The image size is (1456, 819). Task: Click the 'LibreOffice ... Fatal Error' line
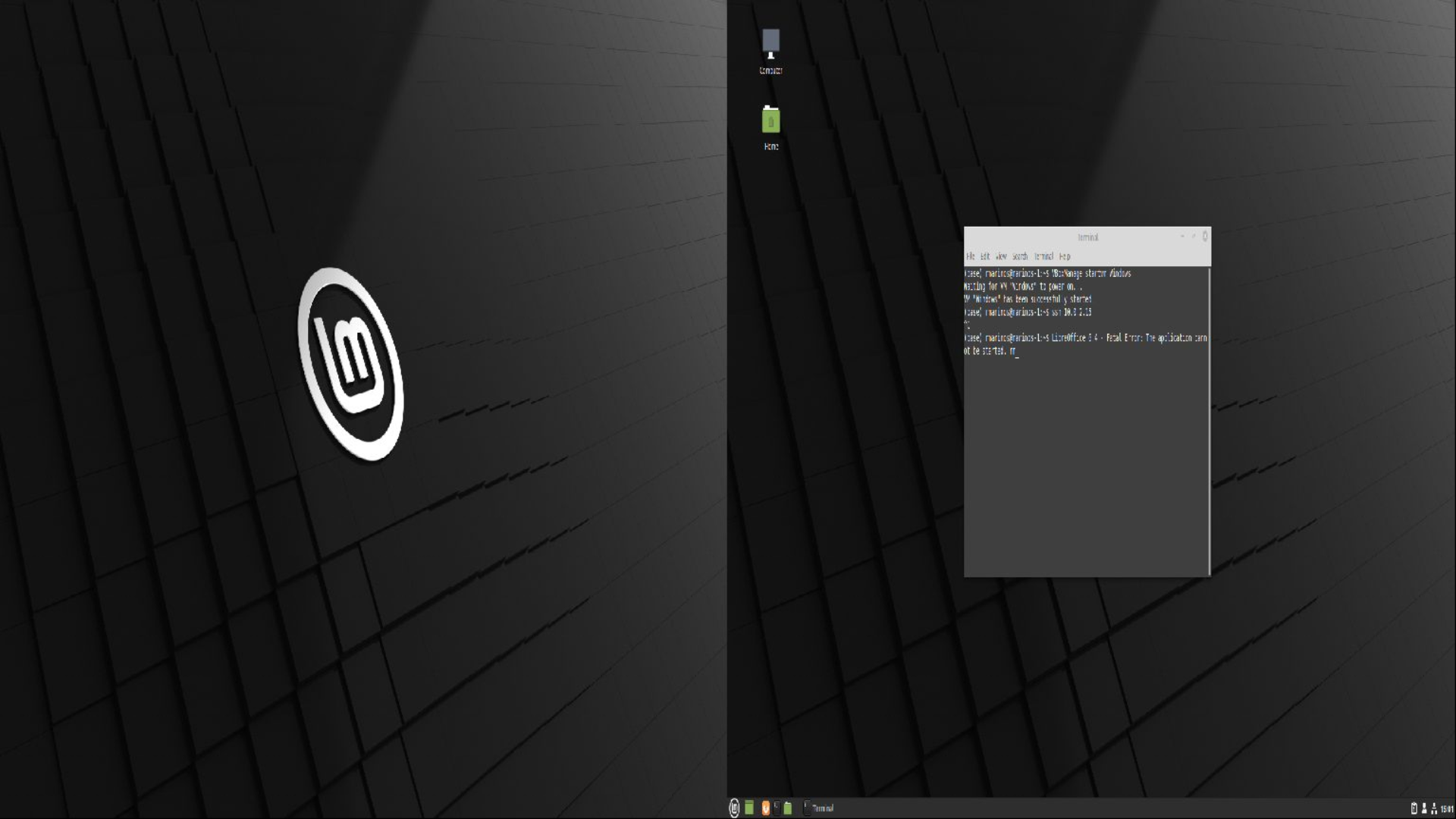(1085, 344)
